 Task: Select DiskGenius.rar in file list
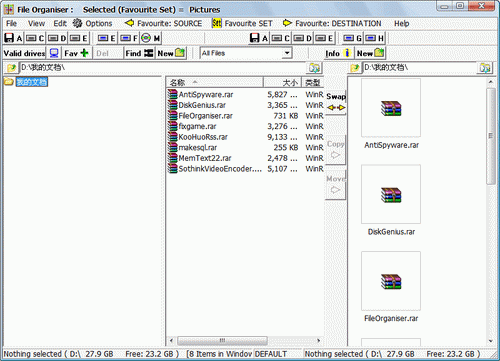202,105
